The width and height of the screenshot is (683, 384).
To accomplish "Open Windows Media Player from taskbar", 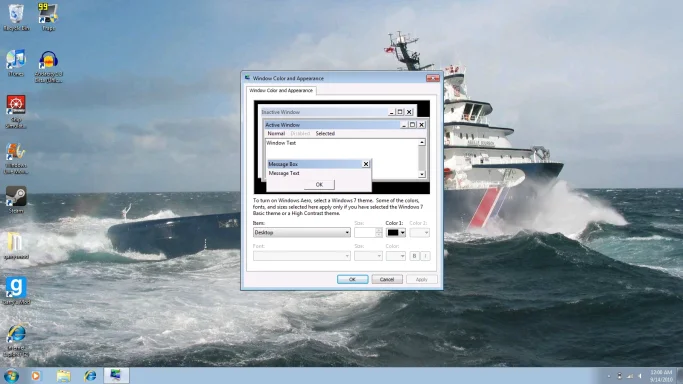I will coord(36,375).
